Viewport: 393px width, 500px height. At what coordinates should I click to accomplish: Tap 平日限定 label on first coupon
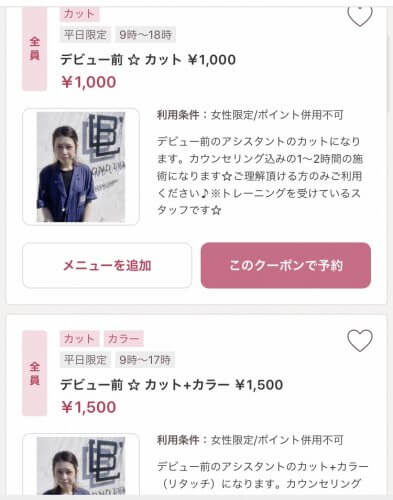[85, 35]
